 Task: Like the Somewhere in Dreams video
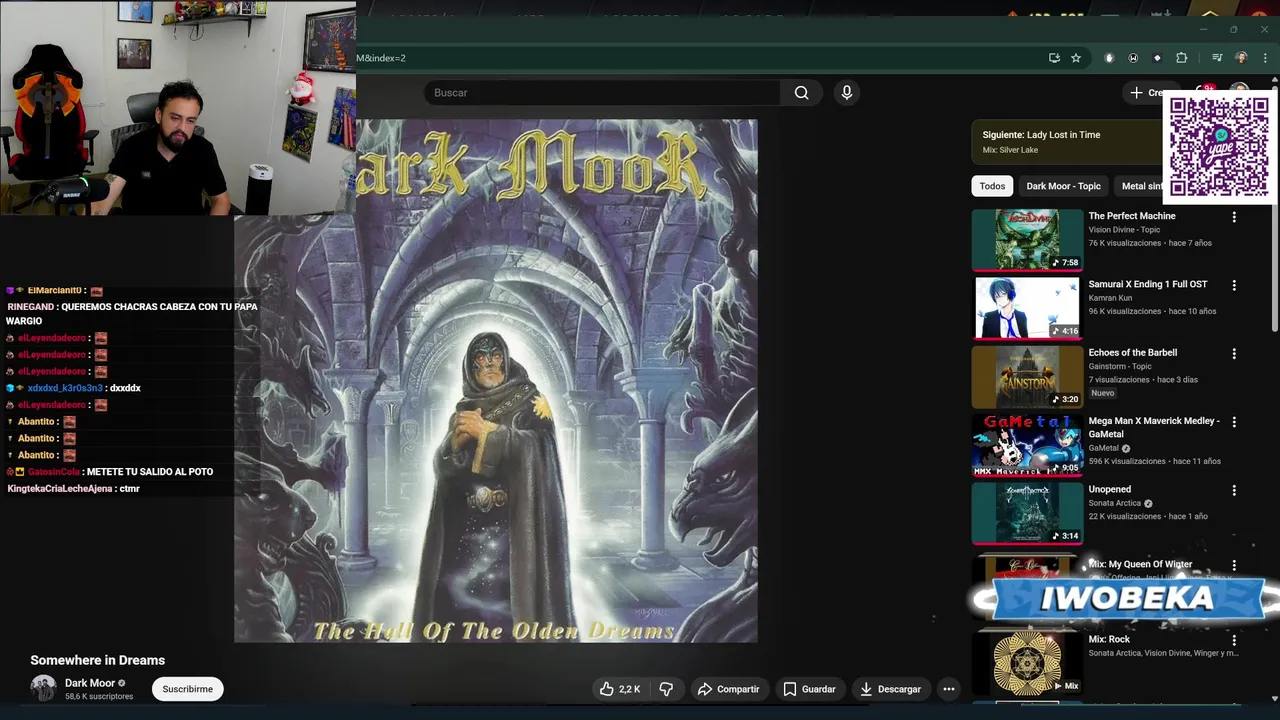(620, 689)
